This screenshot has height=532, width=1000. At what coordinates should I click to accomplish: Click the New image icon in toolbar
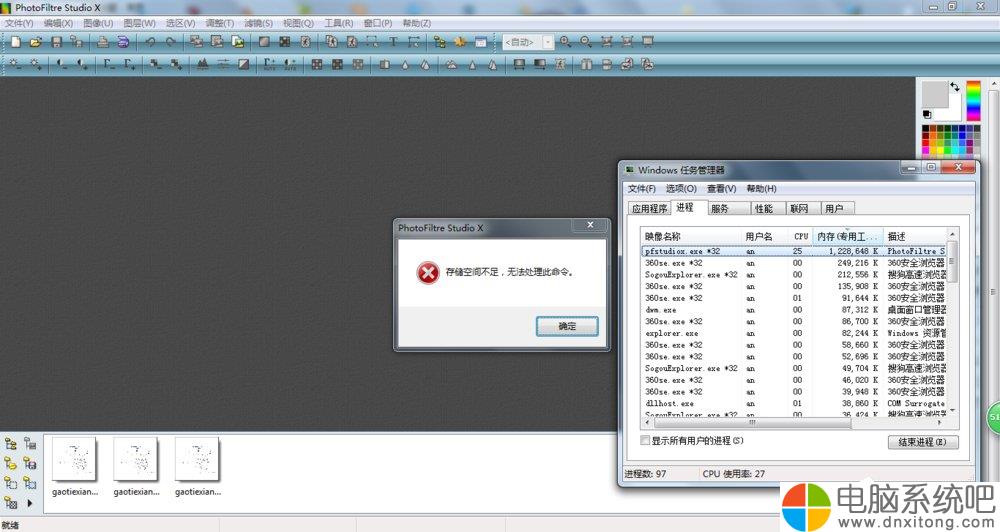(16, 42)
